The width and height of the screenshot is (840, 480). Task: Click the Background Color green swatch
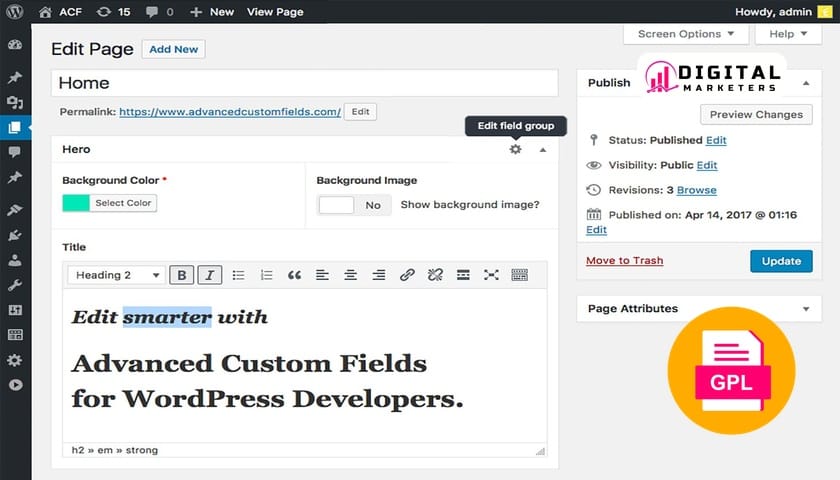[x=76, y=203]
